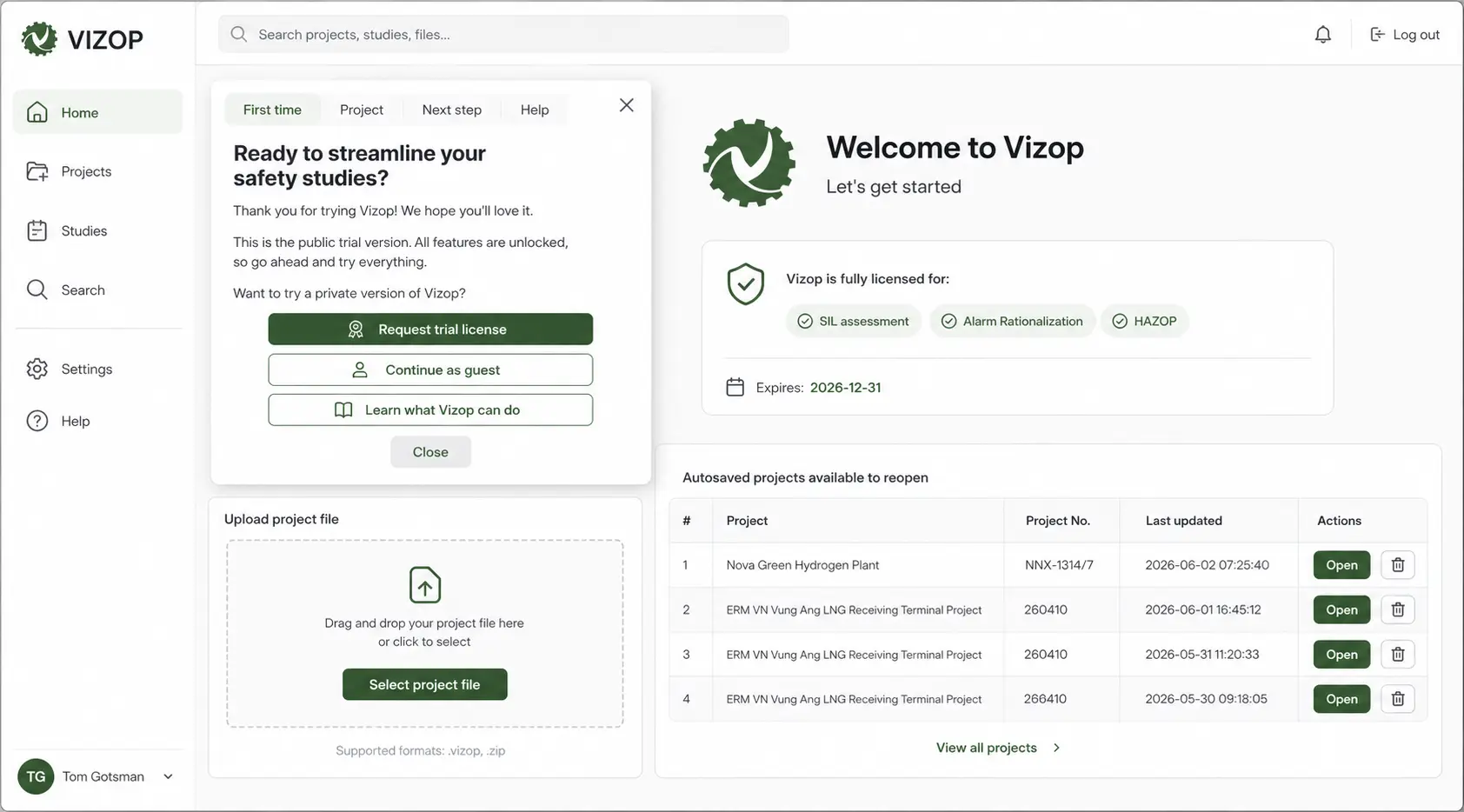Open Settings gear in sidebar
The width and height of the screenshot is (1464, 812).
[x=37, y=369]
